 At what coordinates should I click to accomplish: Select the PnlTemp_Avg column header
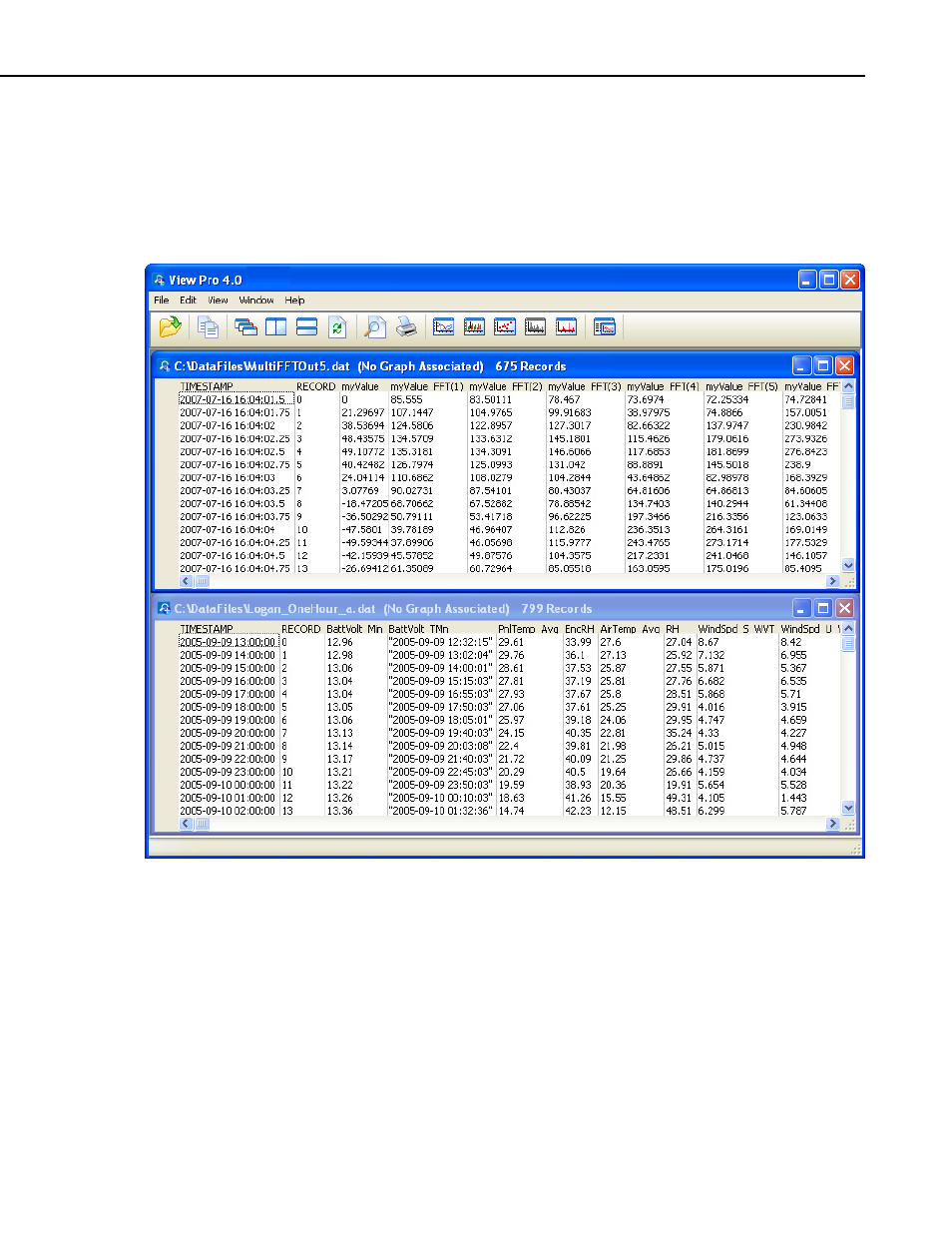(528, 629)
